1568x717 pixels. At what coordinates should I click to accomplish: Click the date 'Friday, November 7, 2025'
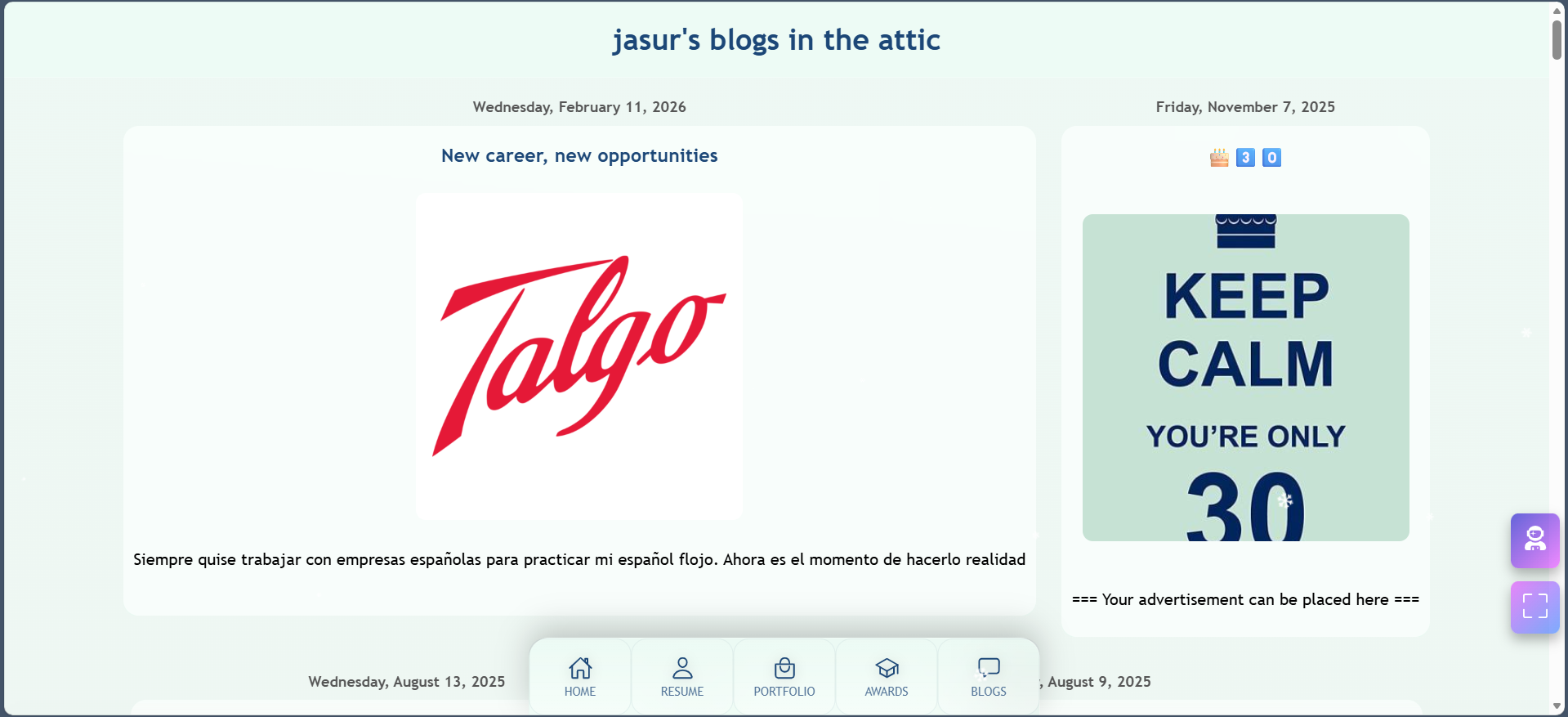click(1245, 107)
